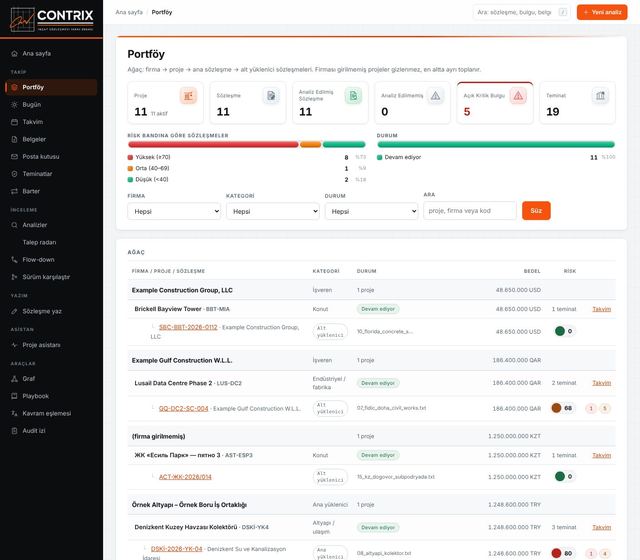Click the Proje card building icon
The height and width of the screenshot is (560, 640).
[188, 96]
